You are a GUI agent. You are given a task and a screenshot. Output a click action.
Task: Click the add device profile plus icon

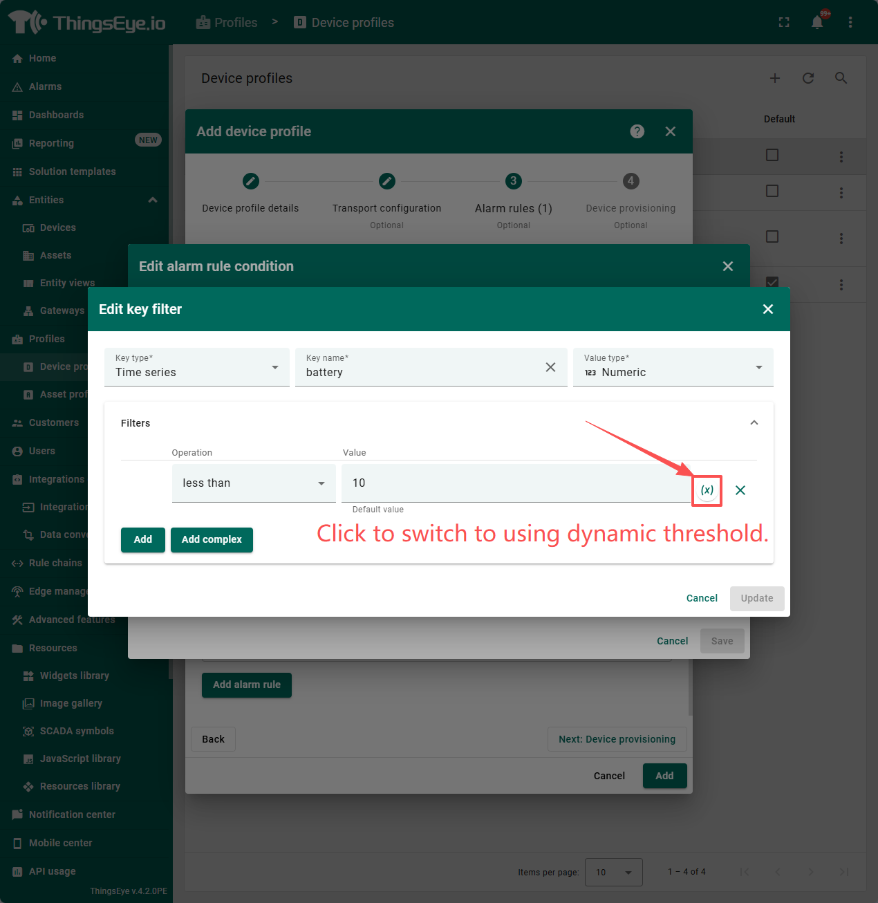(x=774, y=78)
